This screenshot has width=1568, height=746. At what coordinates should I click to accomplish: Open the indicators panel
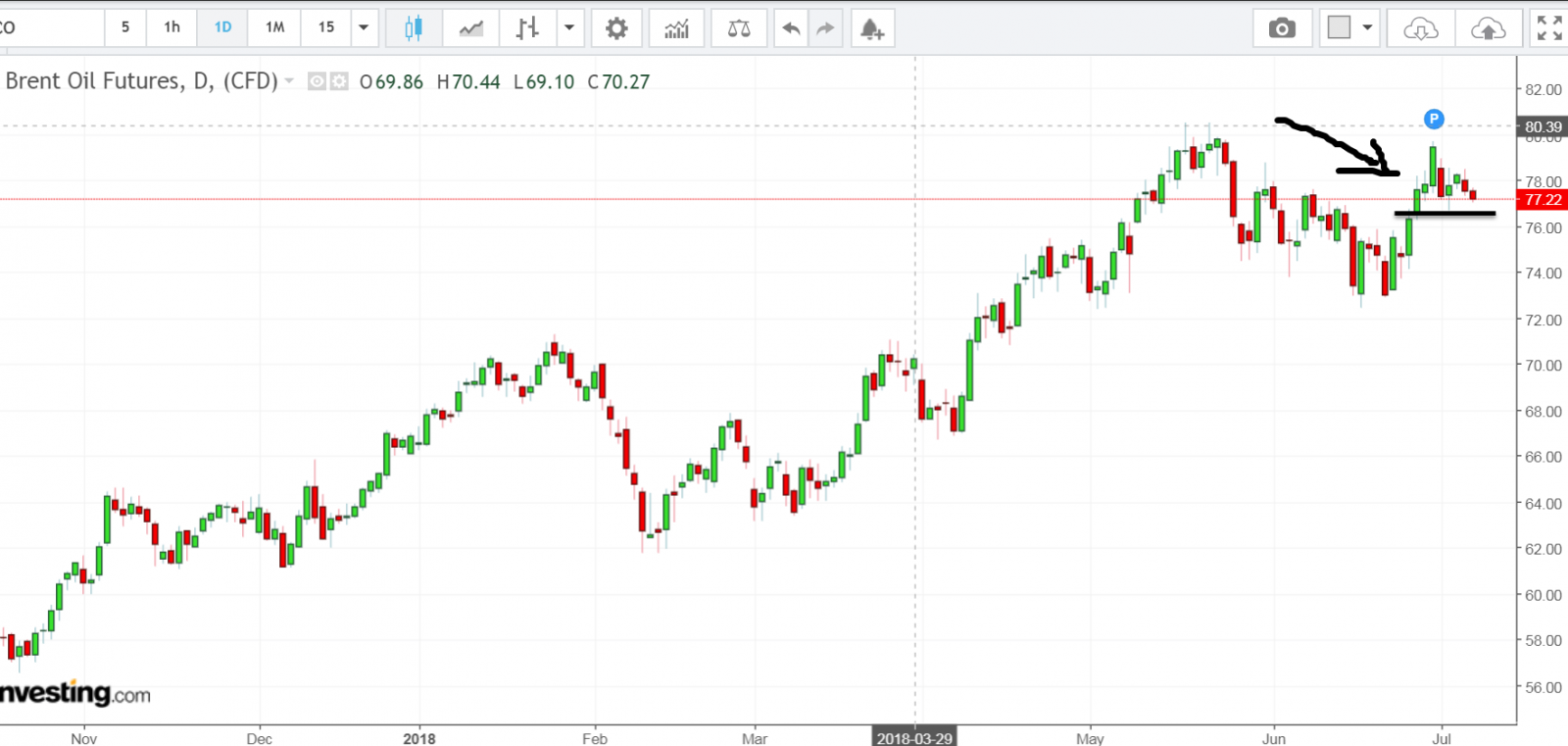(676, 28)
